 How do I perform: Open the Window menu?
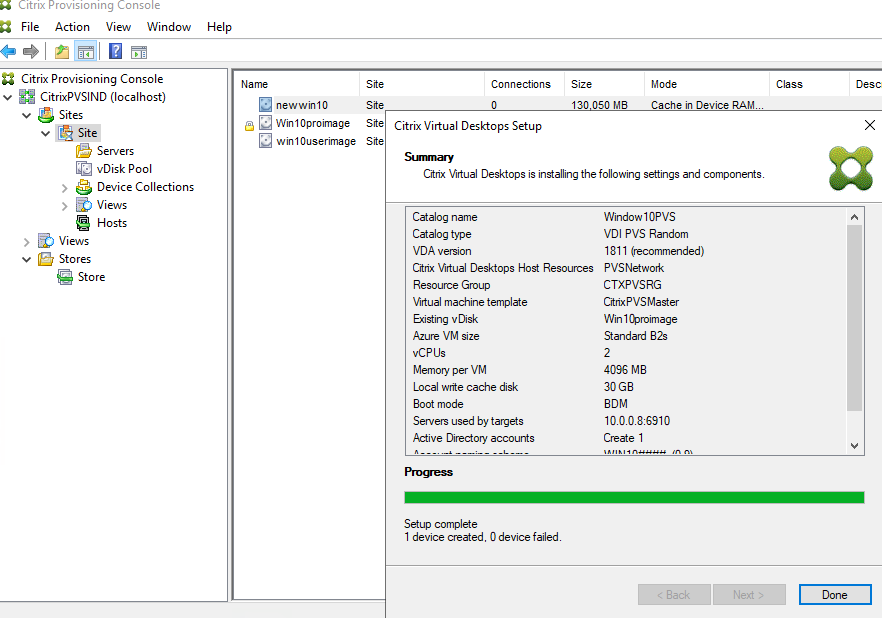(169, 27)
